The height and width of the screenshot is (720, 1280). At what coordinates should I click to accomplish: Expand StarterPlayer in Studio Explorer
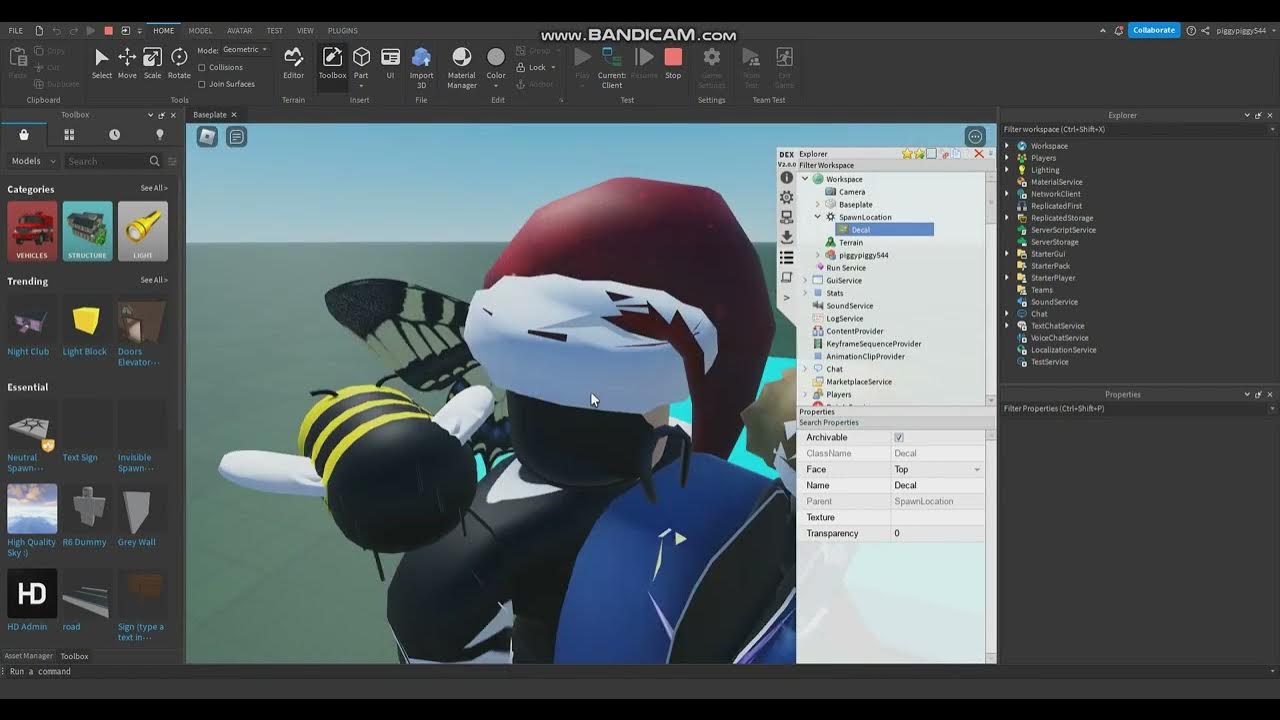pos(1007,278)
